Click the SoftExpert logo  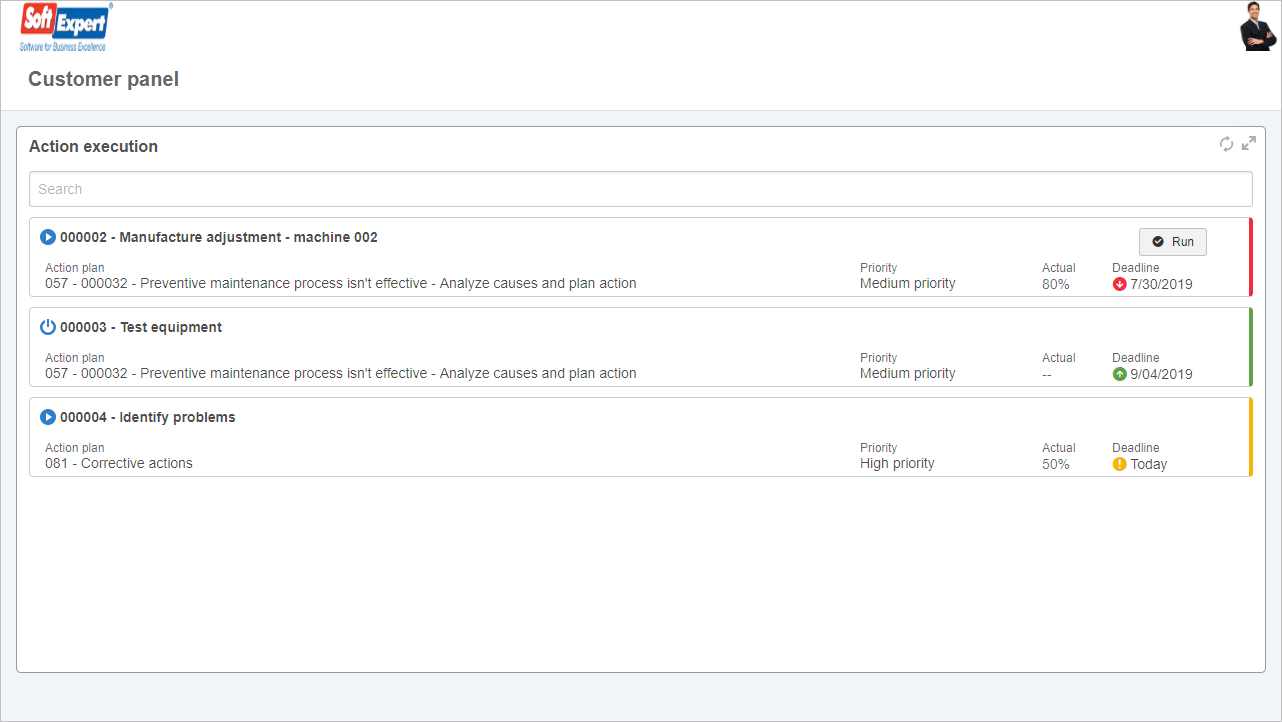(x=66, y=28)
